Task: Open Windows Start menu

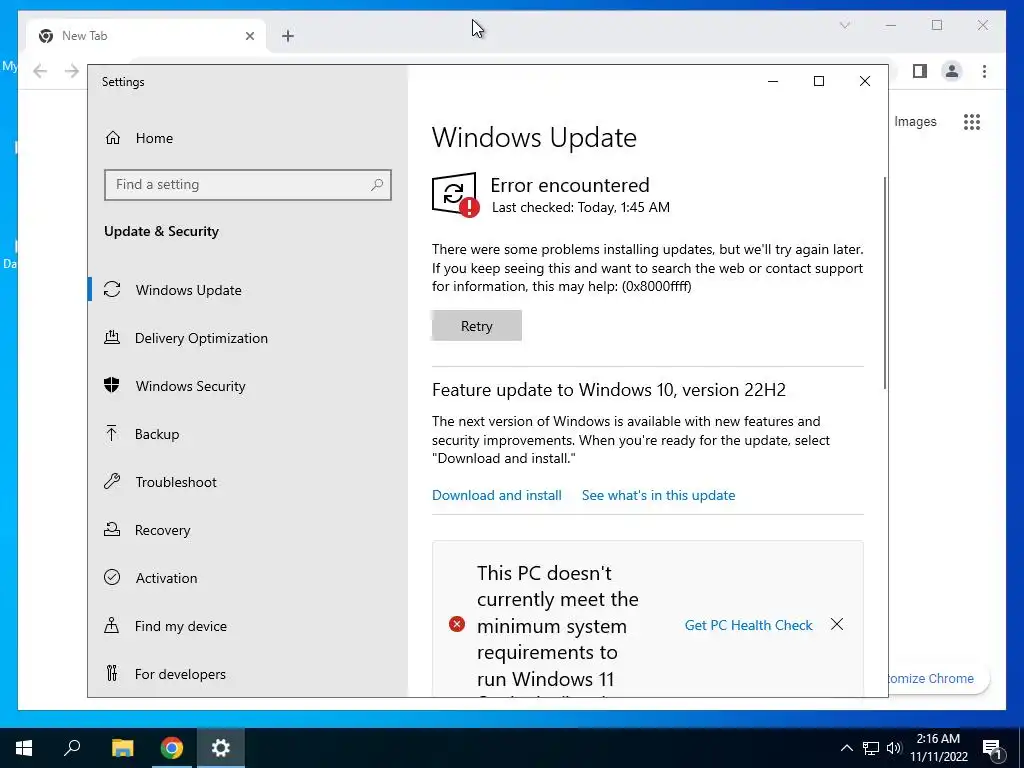Action: click(24, 748)
